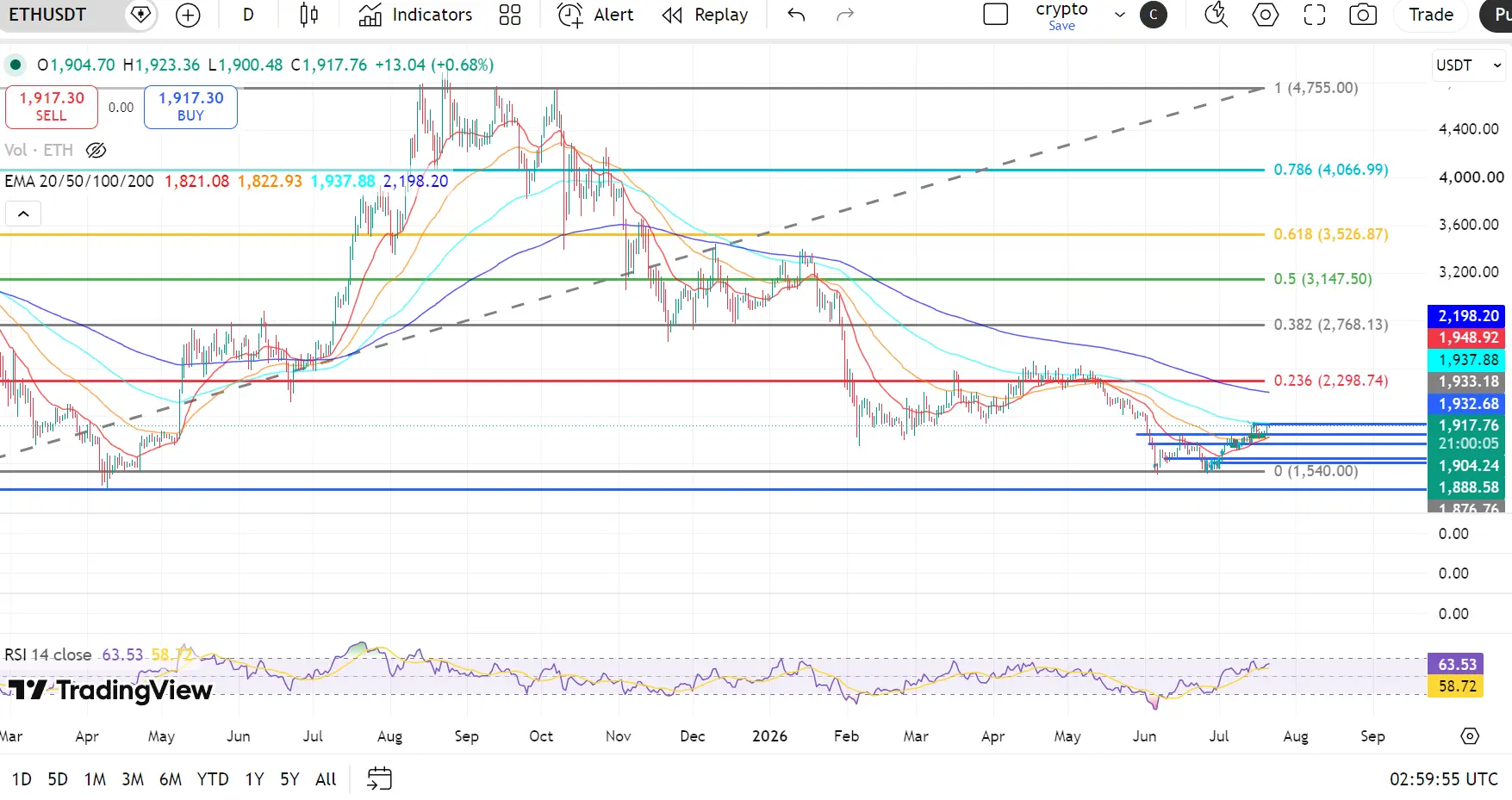Select the 3M time range tab
This screenshot has width=1512, height=800.
point(133,779)
